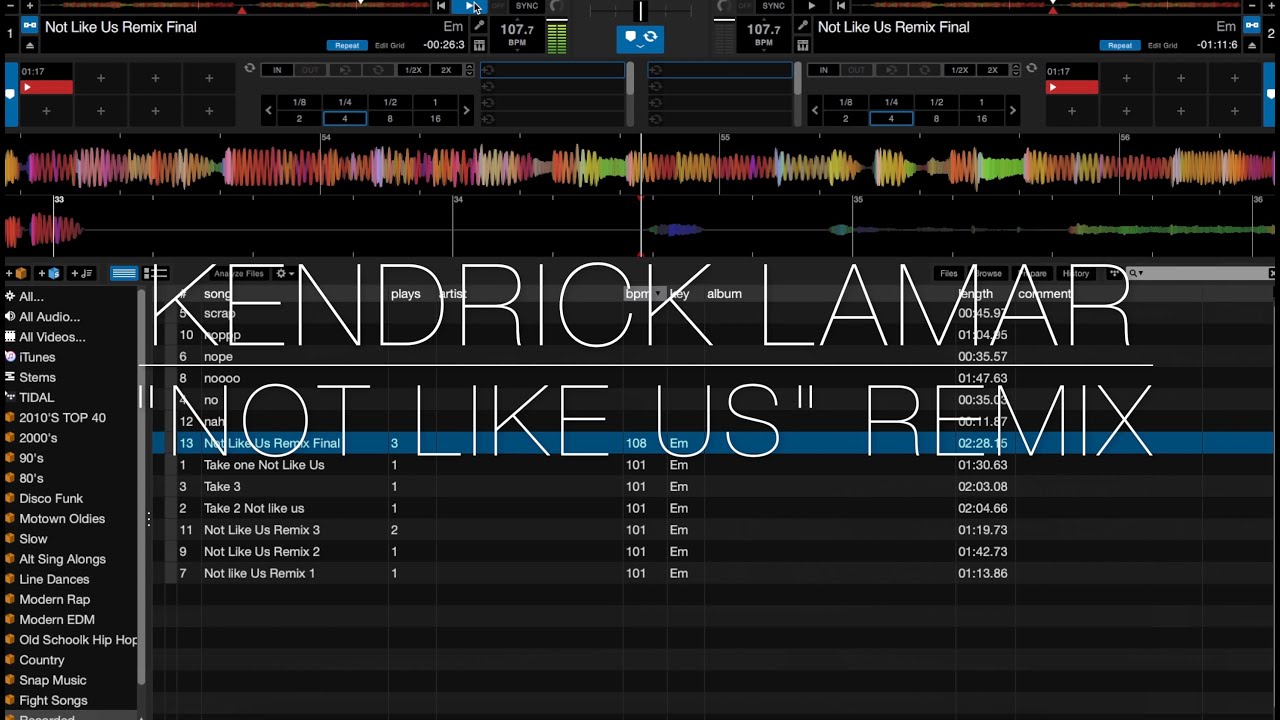Select 8 beat auto loop on deck 1
Image resolution: width=1280 pixels, height=720 pixels.
pos(390,118)
